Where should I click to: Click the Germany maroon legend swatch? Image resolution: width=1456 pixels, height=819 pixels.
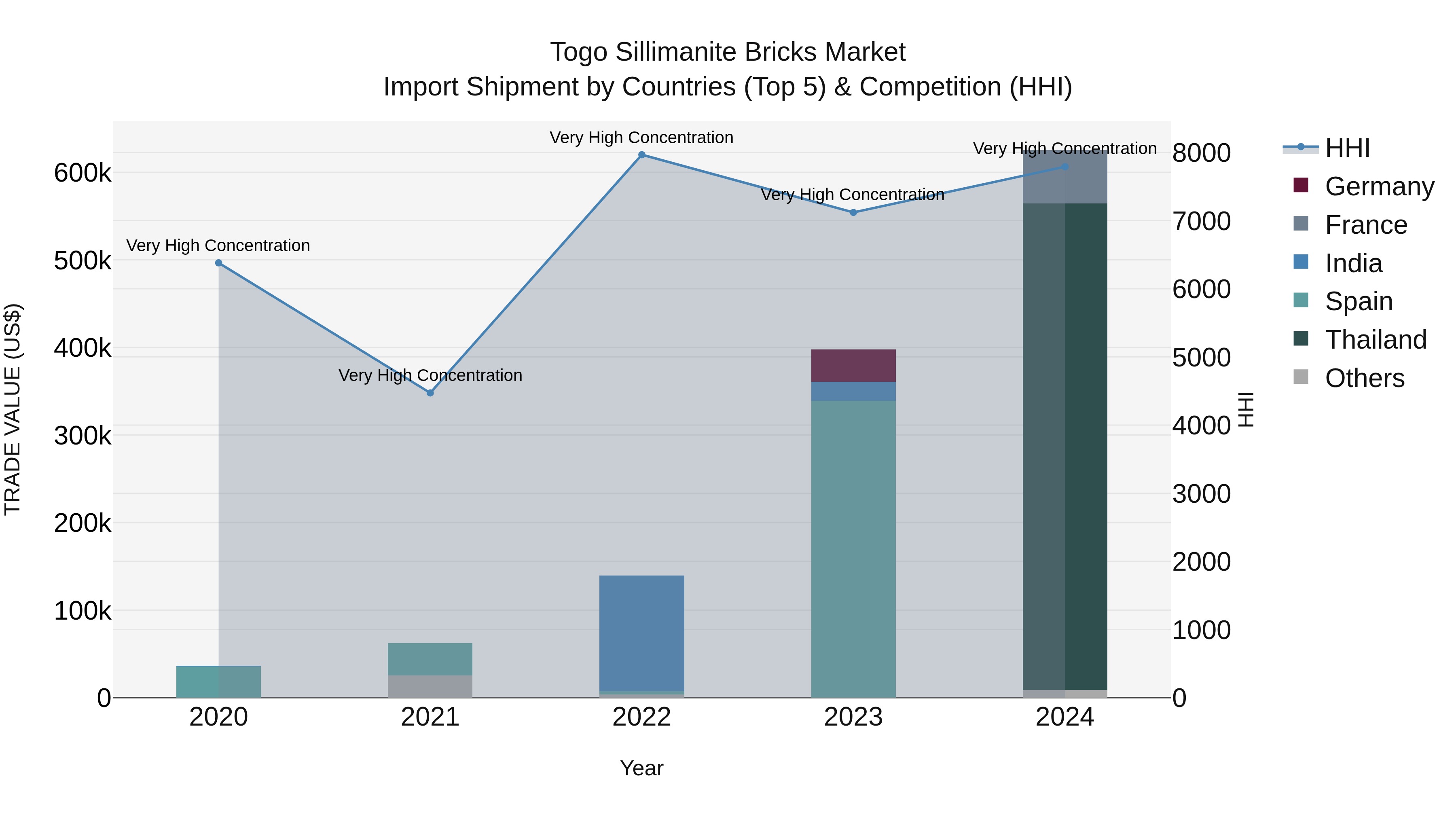[1301, 185]
